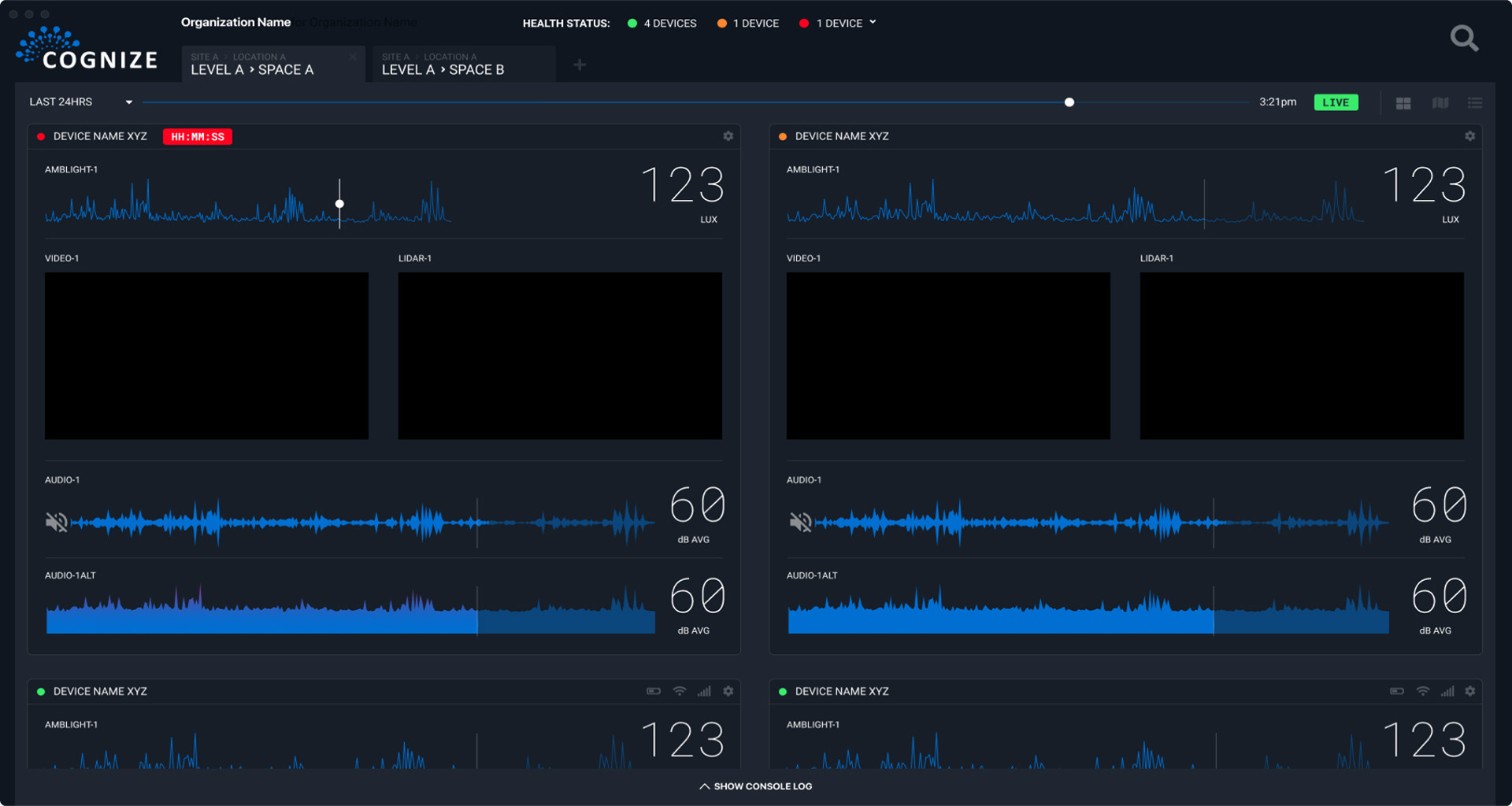Open VIDEO-1 feed of red-status device
This screenshot has width=1512, height=806.
pyautogui.click(x=206, y=356)
